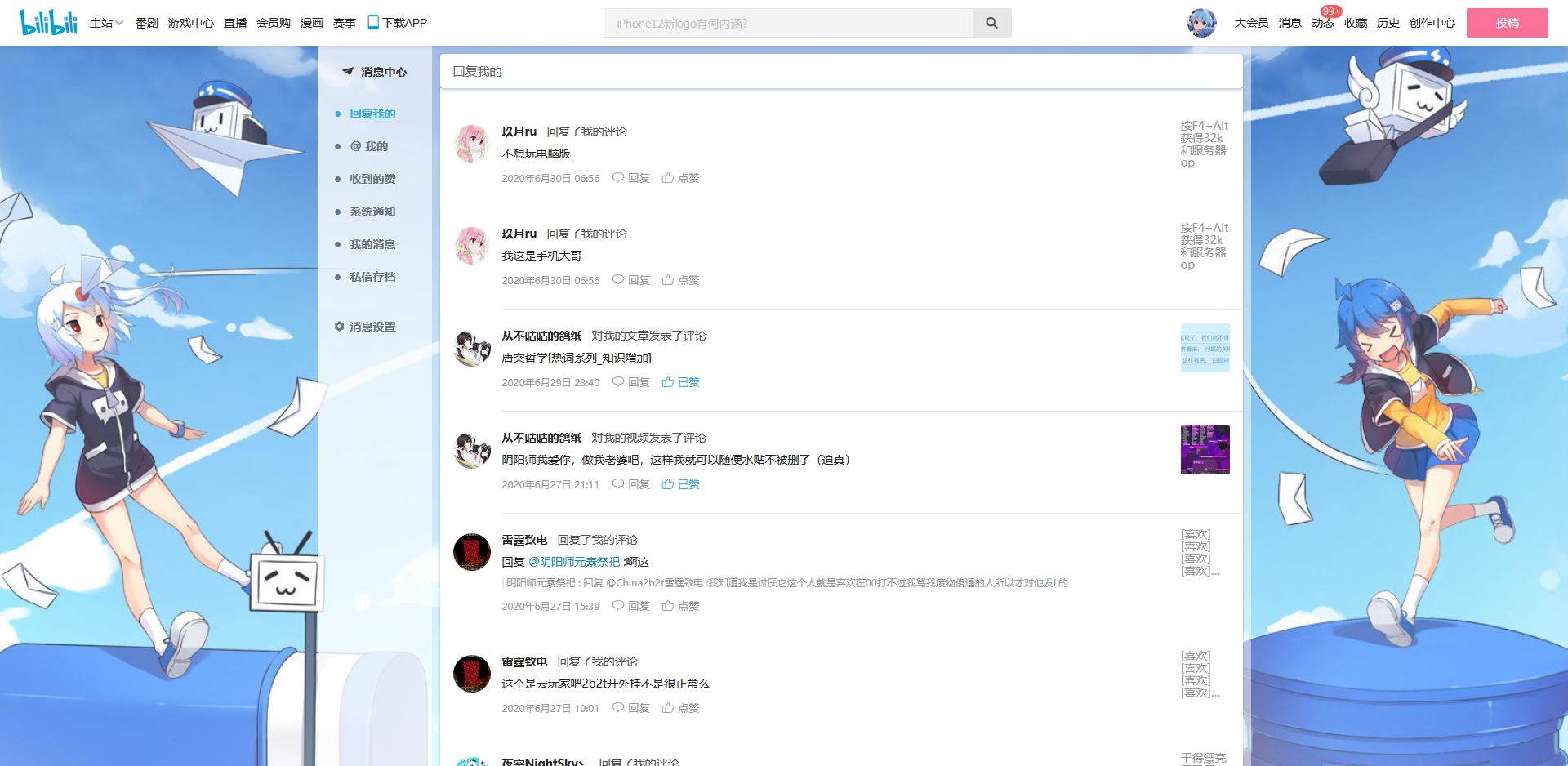
Task: Open article thumbnail beside 唐突哲学 comment
Action: point(1205,348)
